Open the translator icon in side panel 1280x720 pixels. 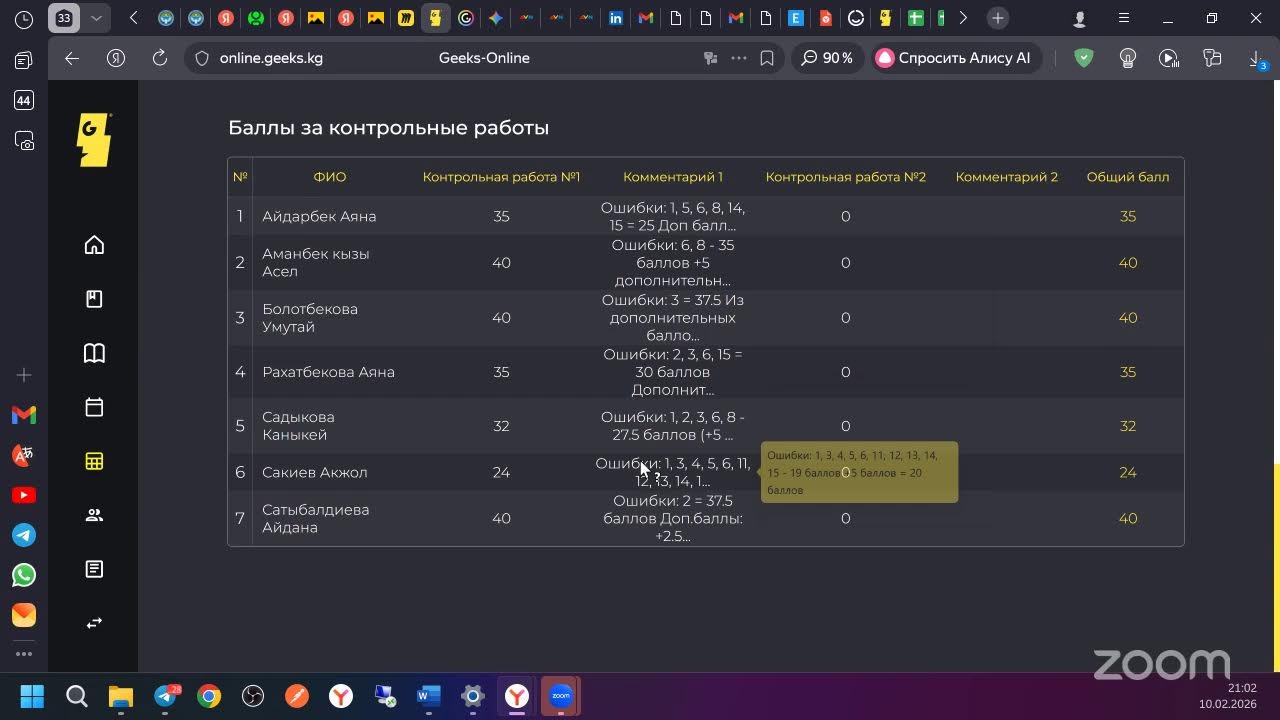point(24,455)
